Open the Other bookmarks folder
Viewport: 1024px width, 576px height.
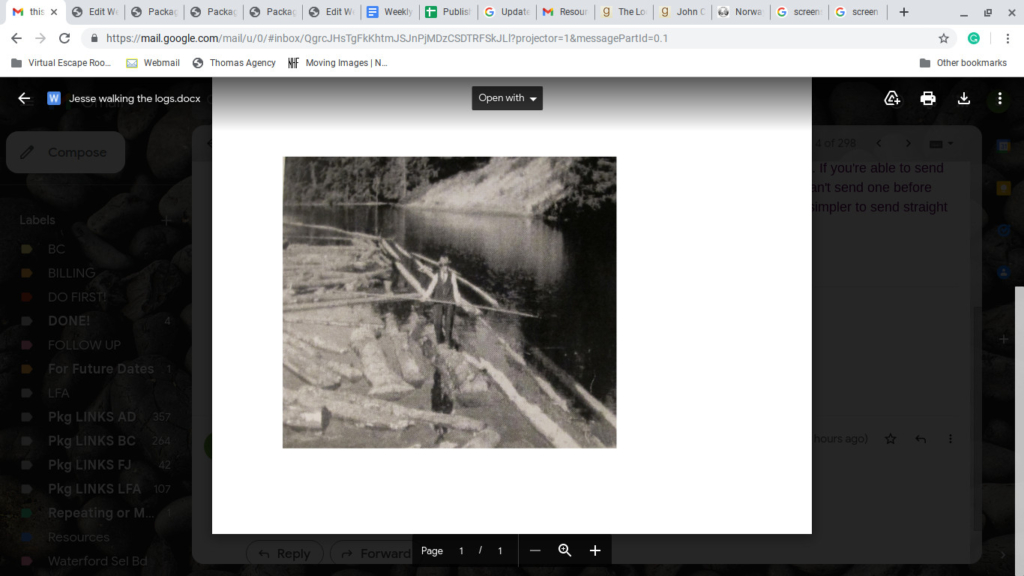pos(963,62)
